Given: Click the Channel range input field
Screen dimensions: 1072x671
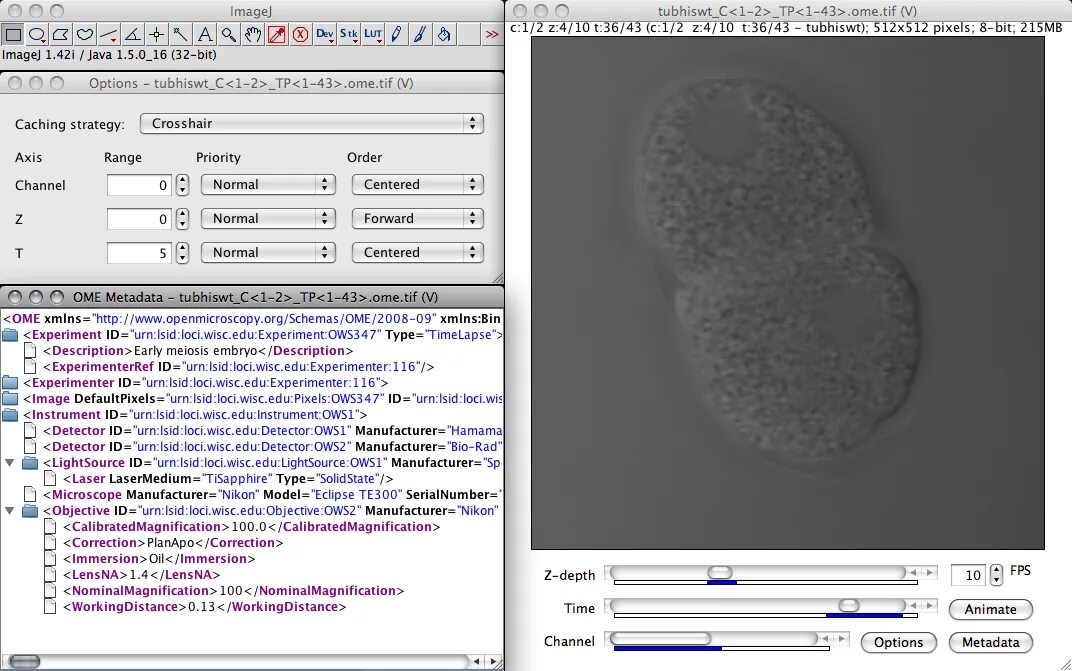Looking at the screenshot, I should (x=139, y=185).
